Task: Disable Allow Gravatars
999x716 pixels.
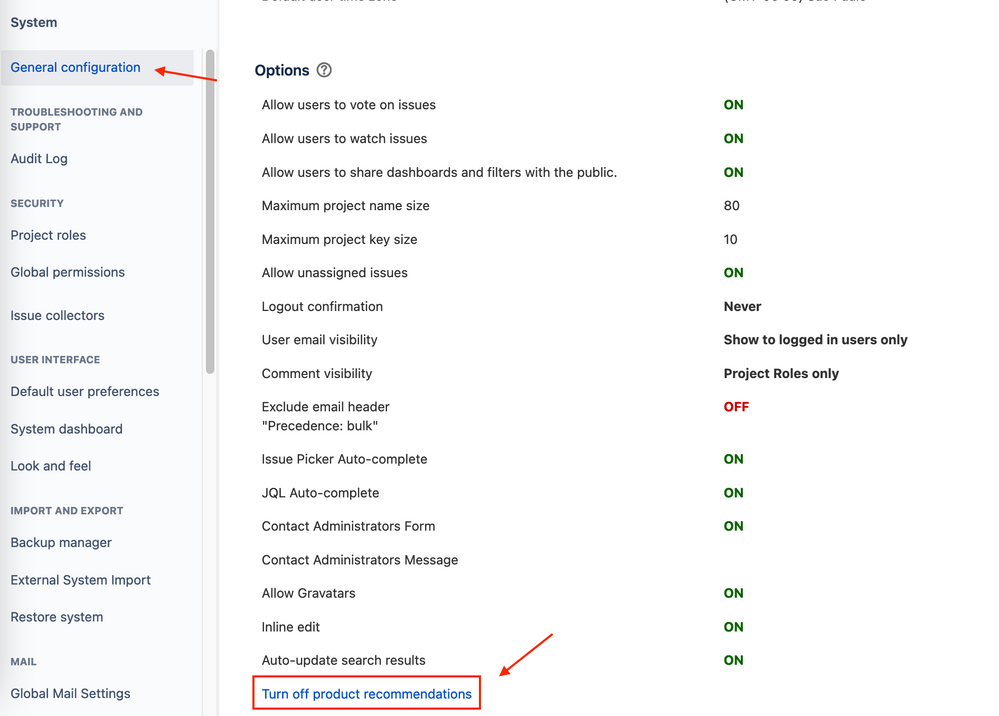Action: point(733,592)
